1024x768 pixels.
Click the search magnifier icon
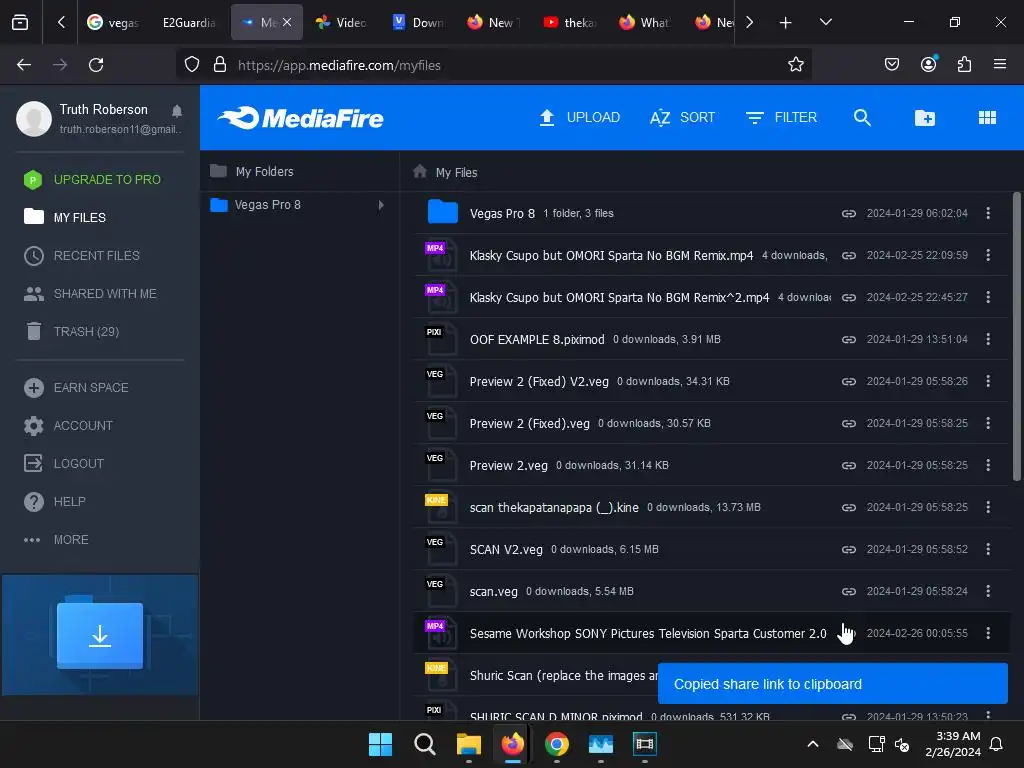[862, 118]
